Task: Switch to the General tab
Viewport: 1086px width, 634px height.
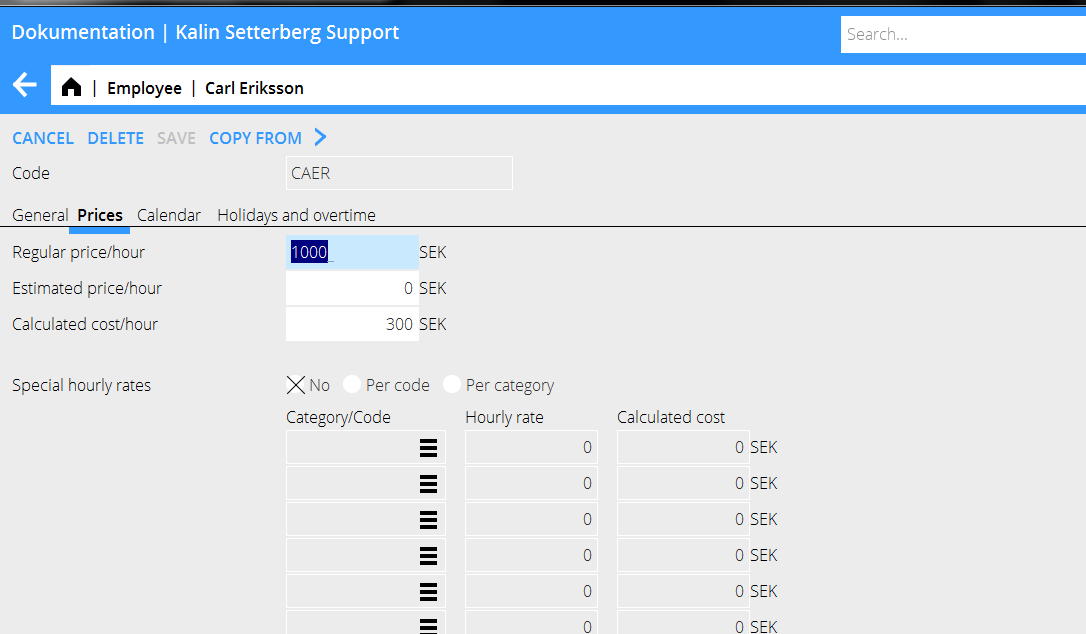Action: point(40,215)
